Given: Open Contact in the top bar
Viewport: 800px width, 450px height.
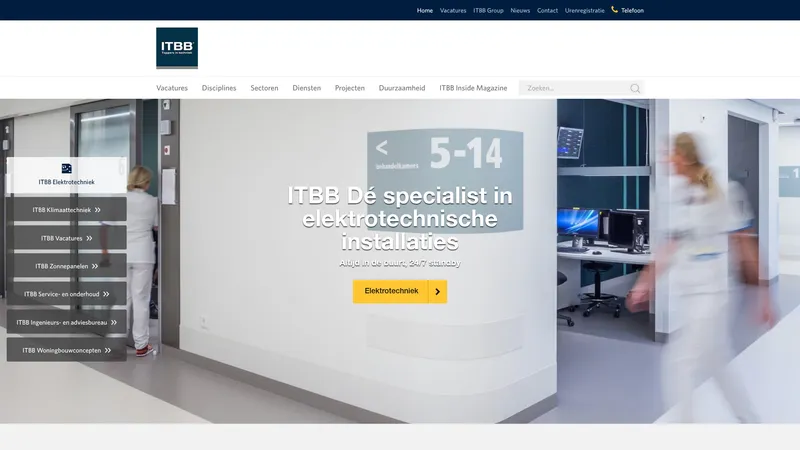Looking at the screenshot, I should coord(547,10).
